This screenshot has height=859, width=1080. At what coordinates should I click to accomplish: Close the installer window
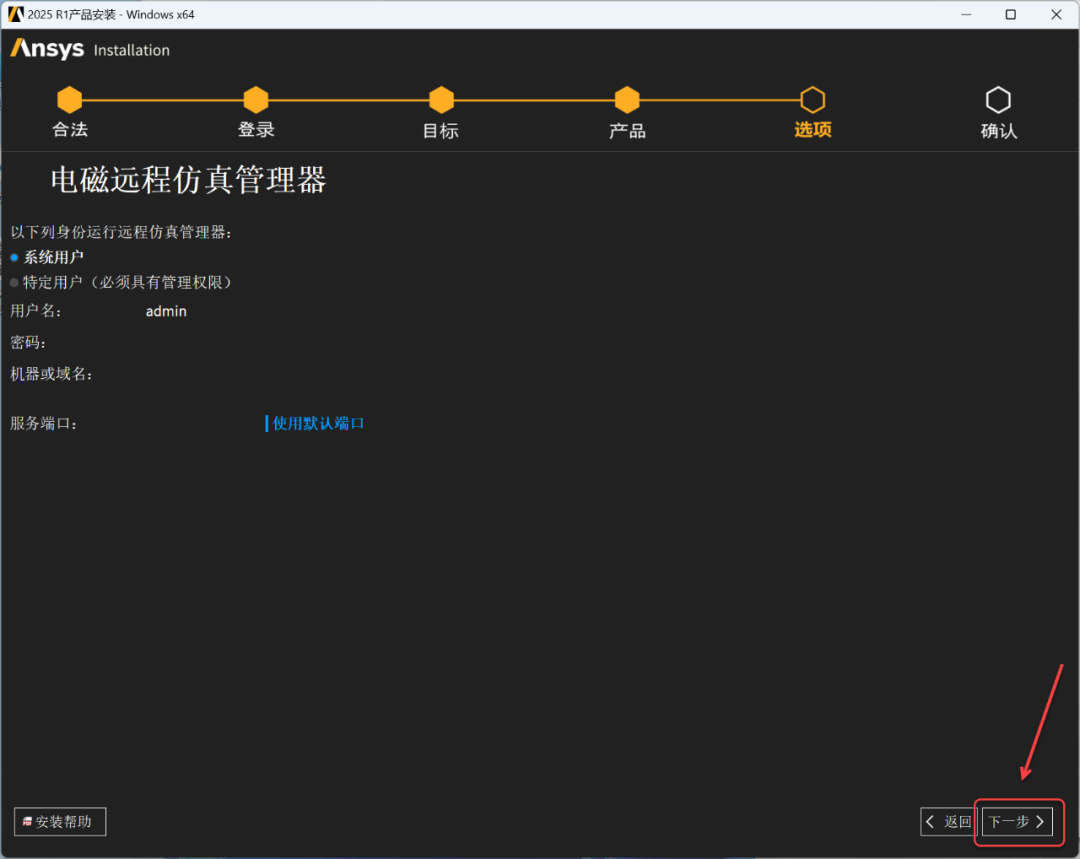[1056, 14]
